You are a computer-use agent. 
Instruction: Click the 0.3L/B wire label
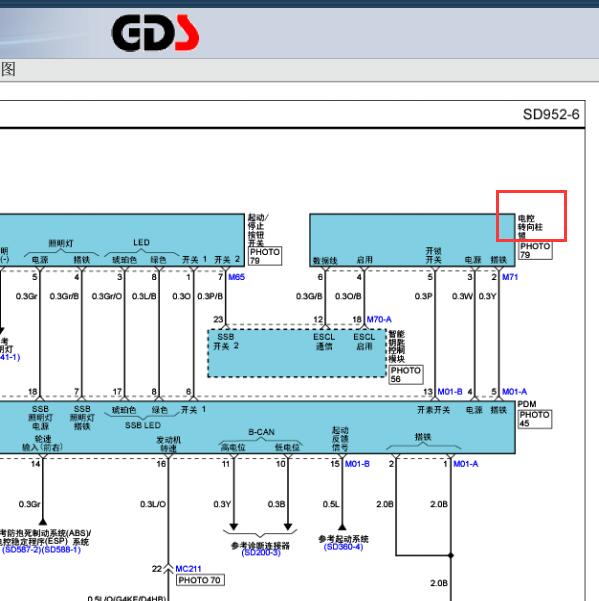click(144, 296)
